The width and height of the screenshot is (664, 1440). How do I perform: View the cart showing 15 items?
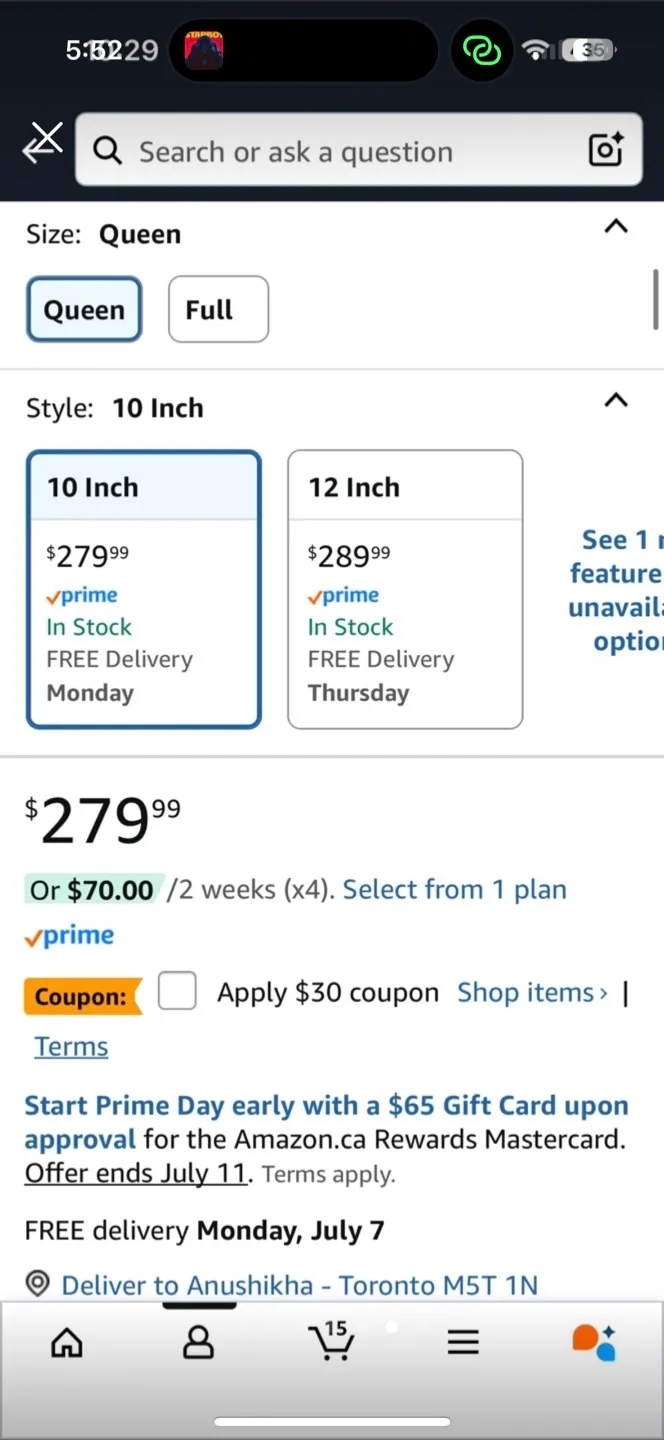click(331, 1342)
